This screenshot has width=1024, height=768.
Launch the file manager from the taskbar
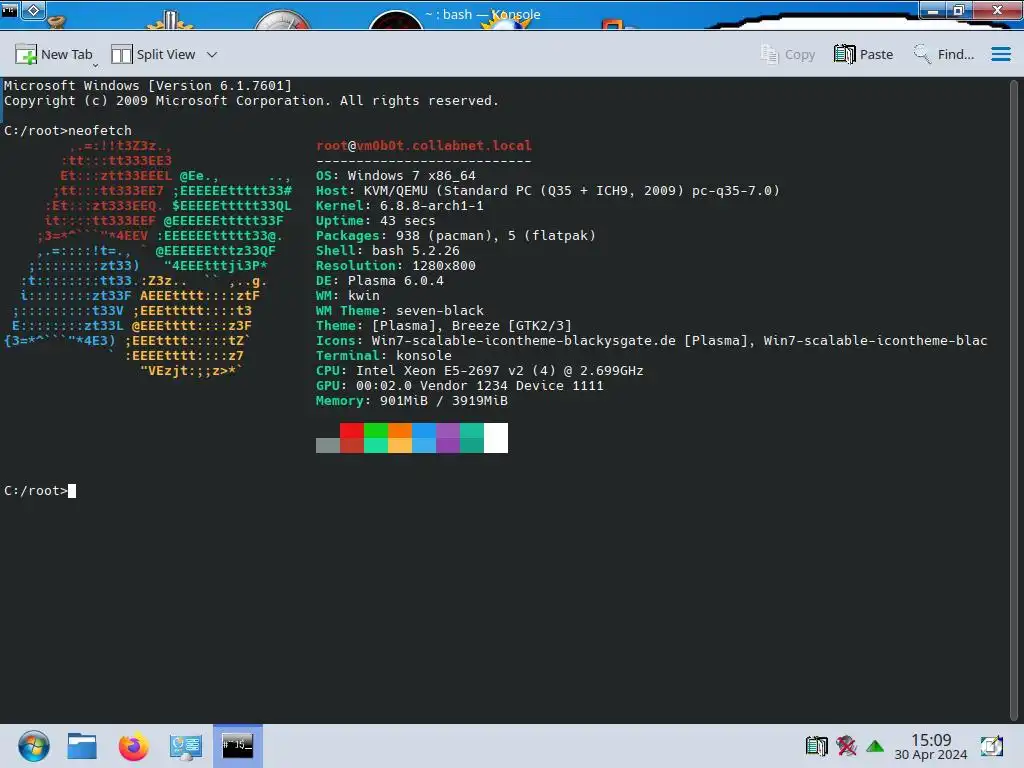click(82, 746)
